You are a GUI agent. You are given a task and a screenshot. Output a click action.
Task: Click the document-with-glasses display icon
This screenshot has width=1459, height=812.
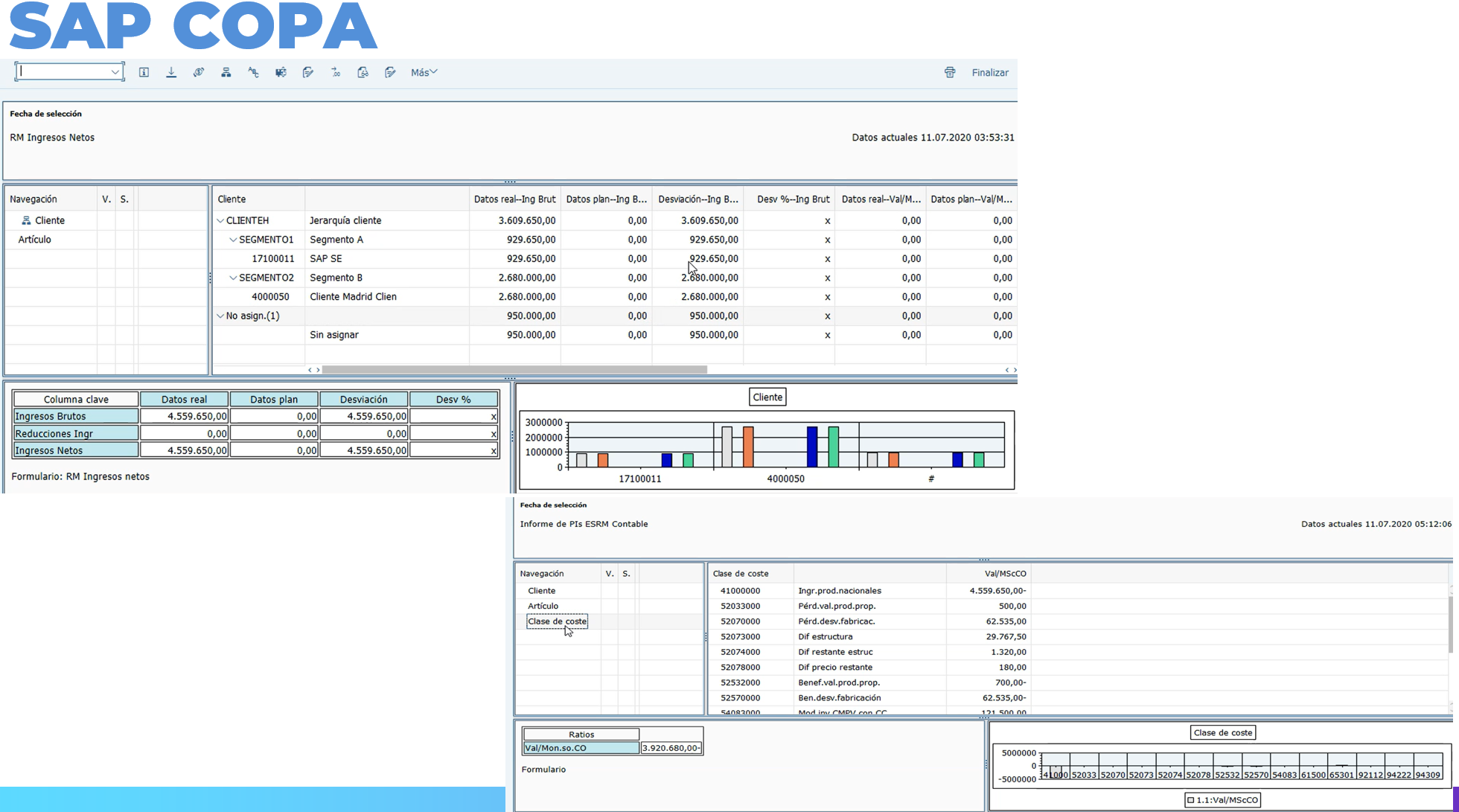363,72
